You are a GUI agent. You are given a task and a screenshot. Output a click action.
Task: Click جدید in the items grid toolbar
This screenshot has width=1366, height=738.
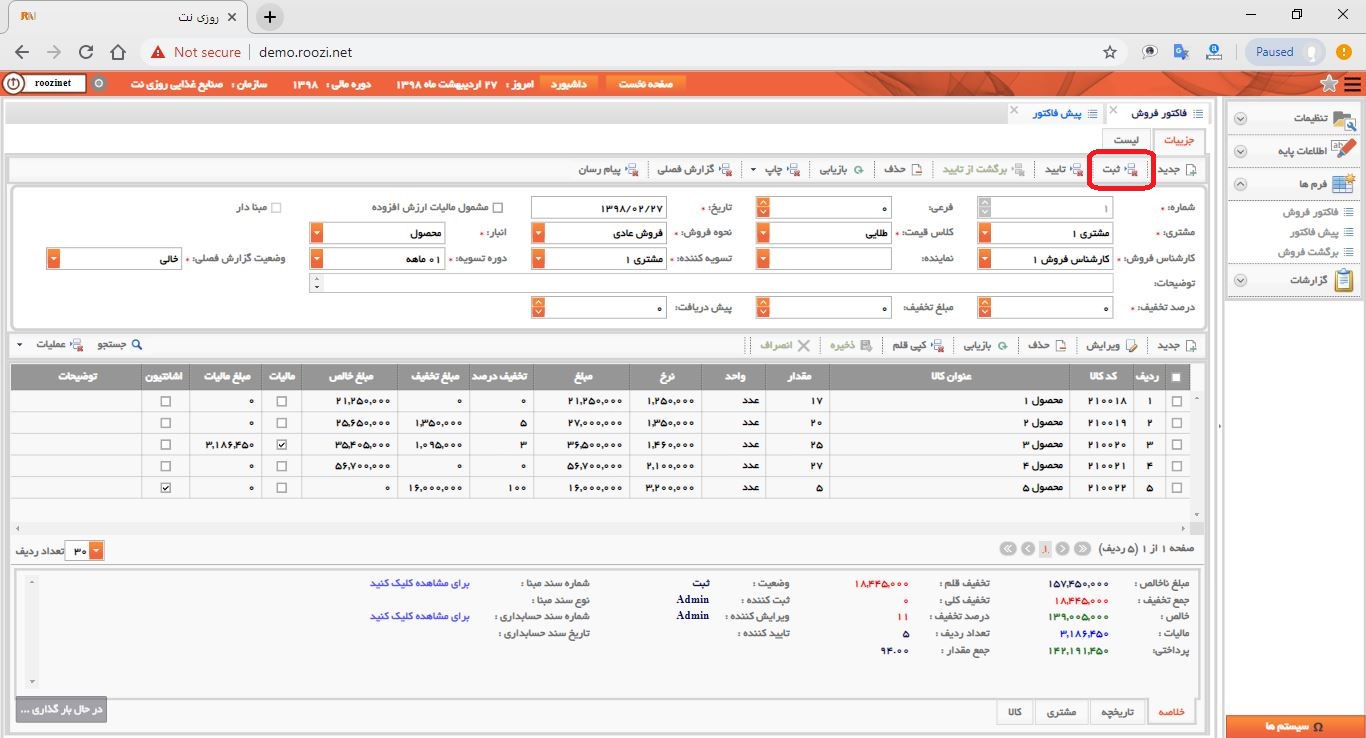(1177, 345)
